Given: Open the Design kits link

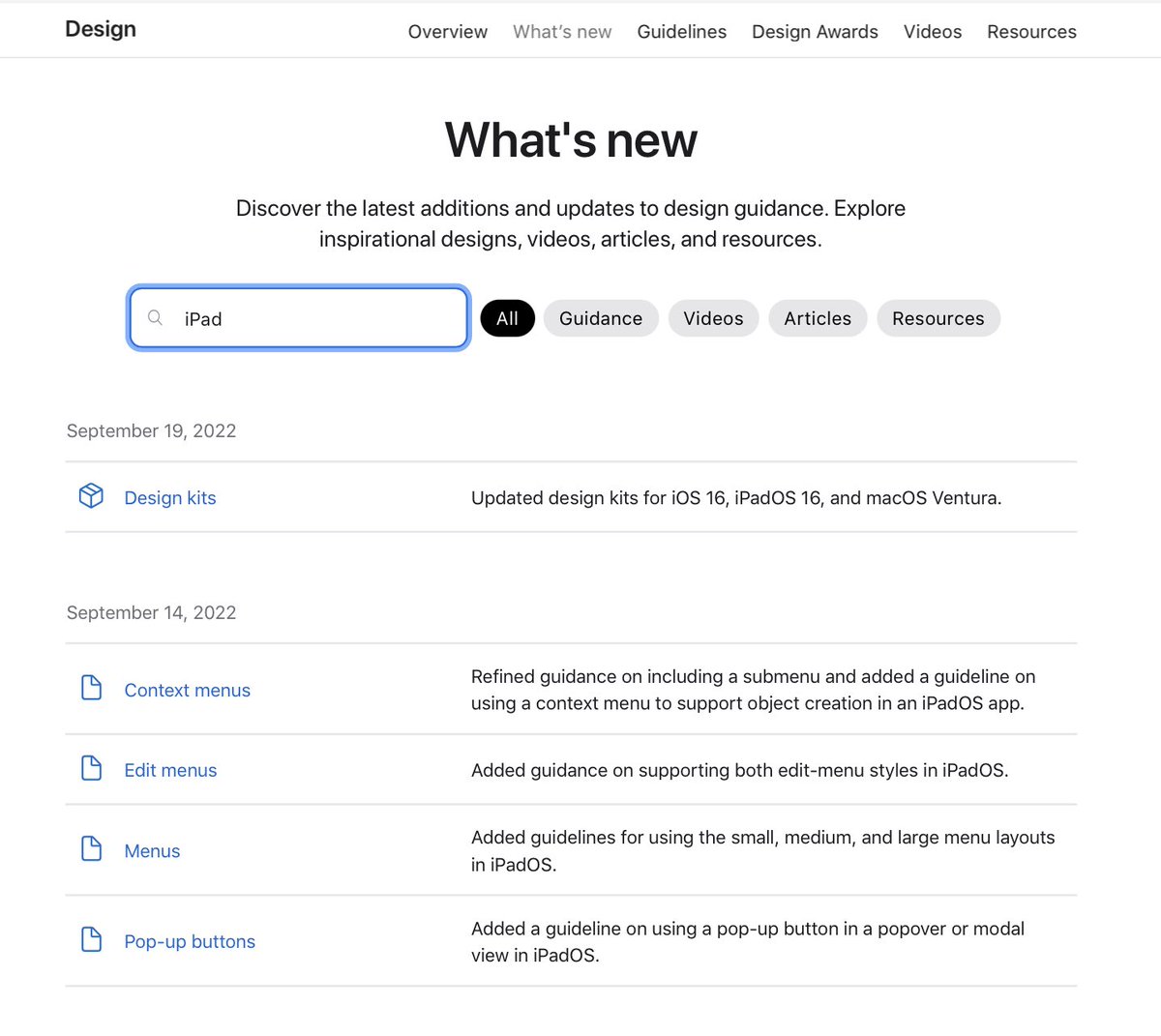Looking at the screenshot, I should pyautogui.click(x=170, y=498).
